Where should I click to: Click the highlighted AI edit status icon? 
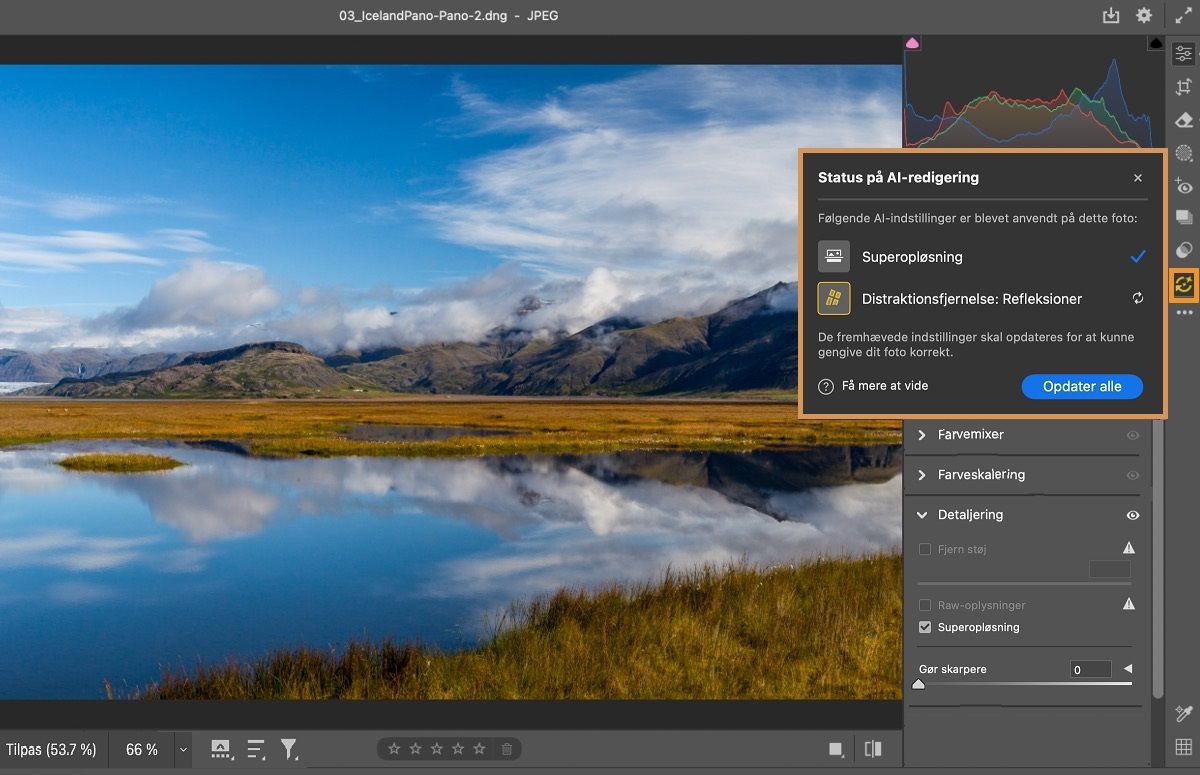(1184, 285)
